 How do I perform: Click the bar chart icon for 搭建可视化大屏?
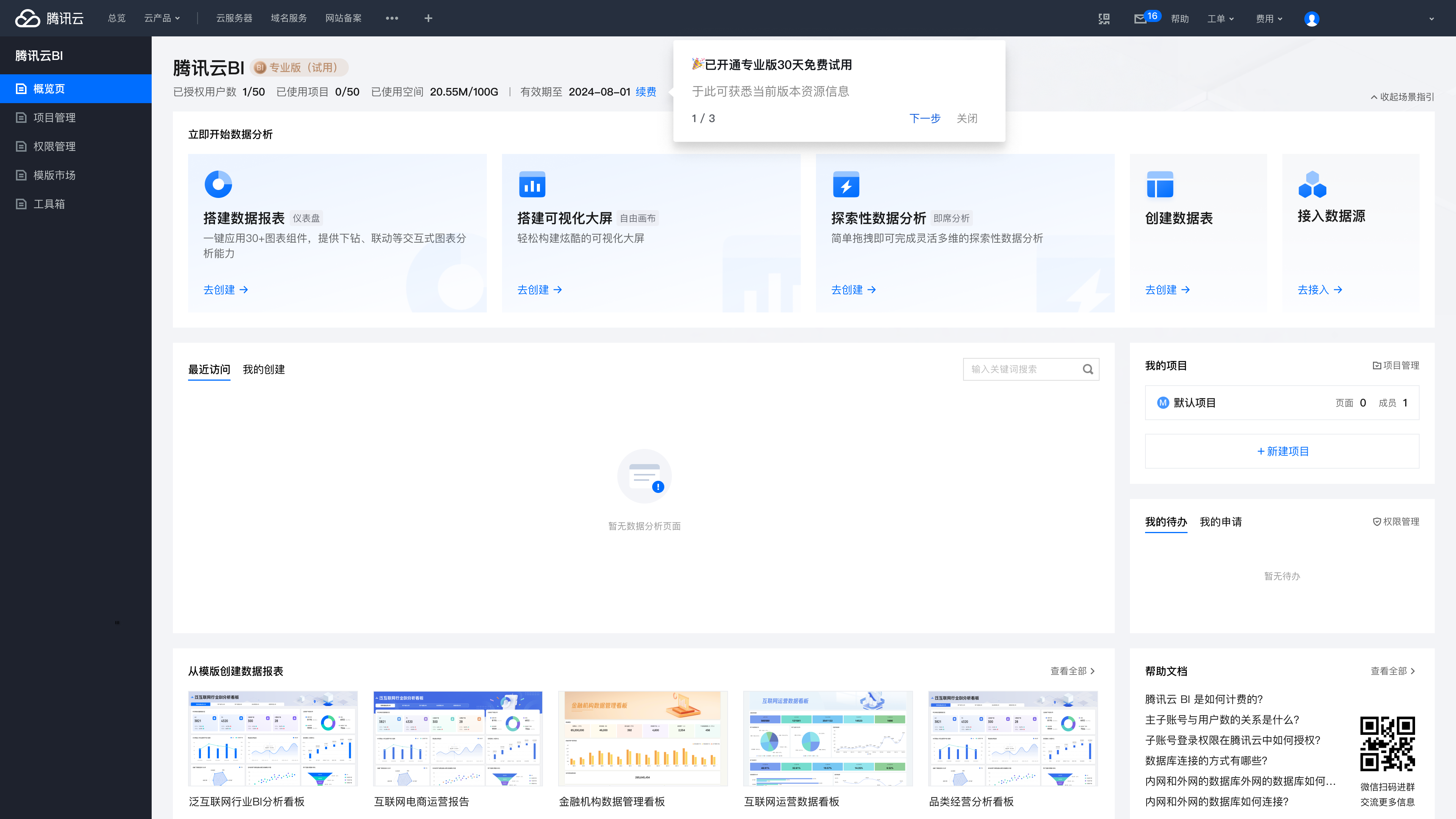click(532, 184)
